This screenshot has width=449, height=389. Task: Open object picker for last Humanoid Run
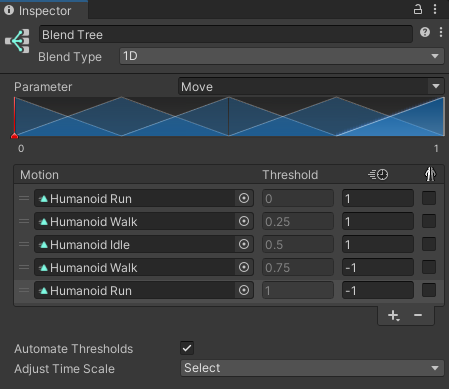(x=244, y=290)
